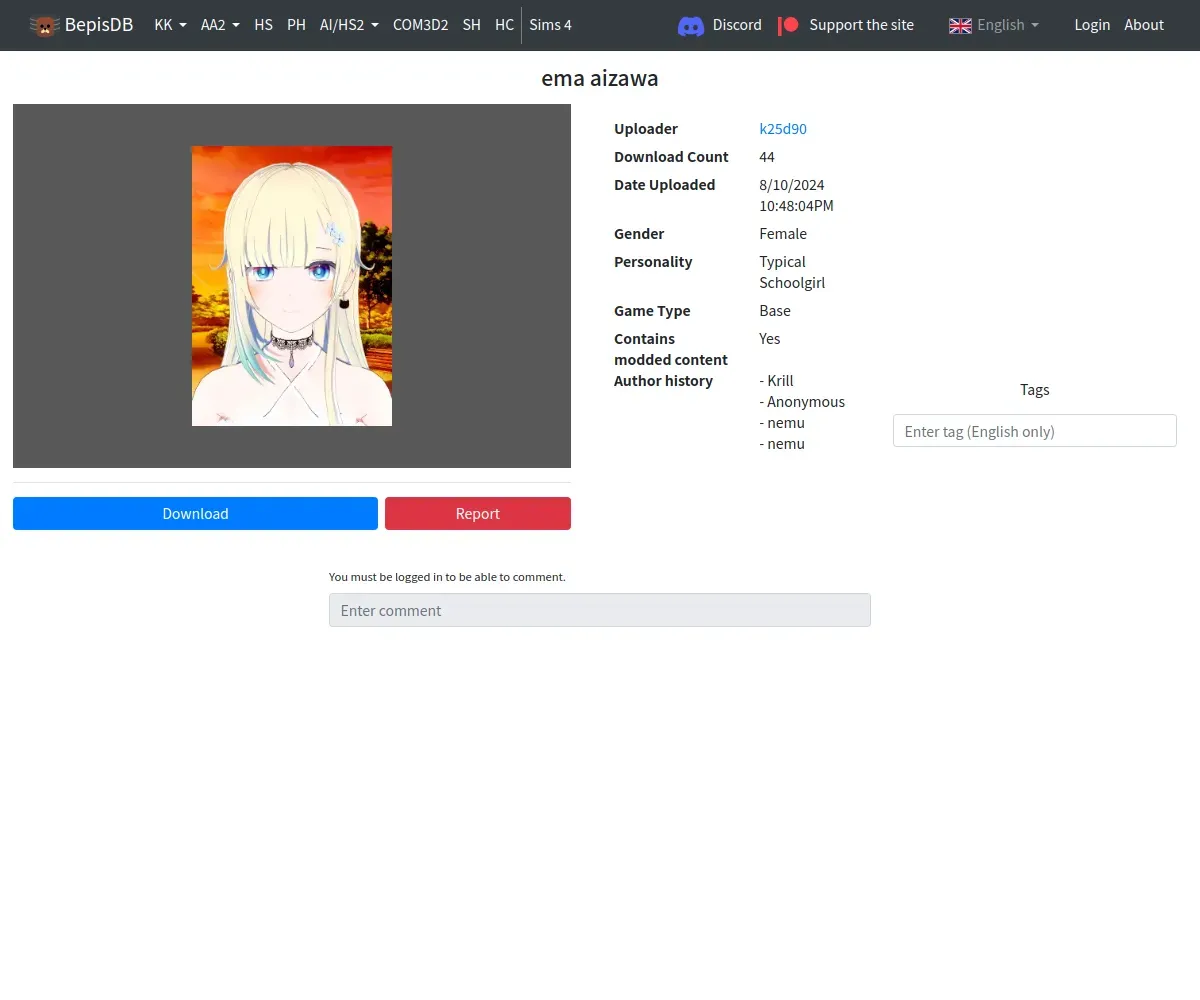The width and height of the screenshot is (1200, 1000).
Task: Open the HC section
Action: 504,25
